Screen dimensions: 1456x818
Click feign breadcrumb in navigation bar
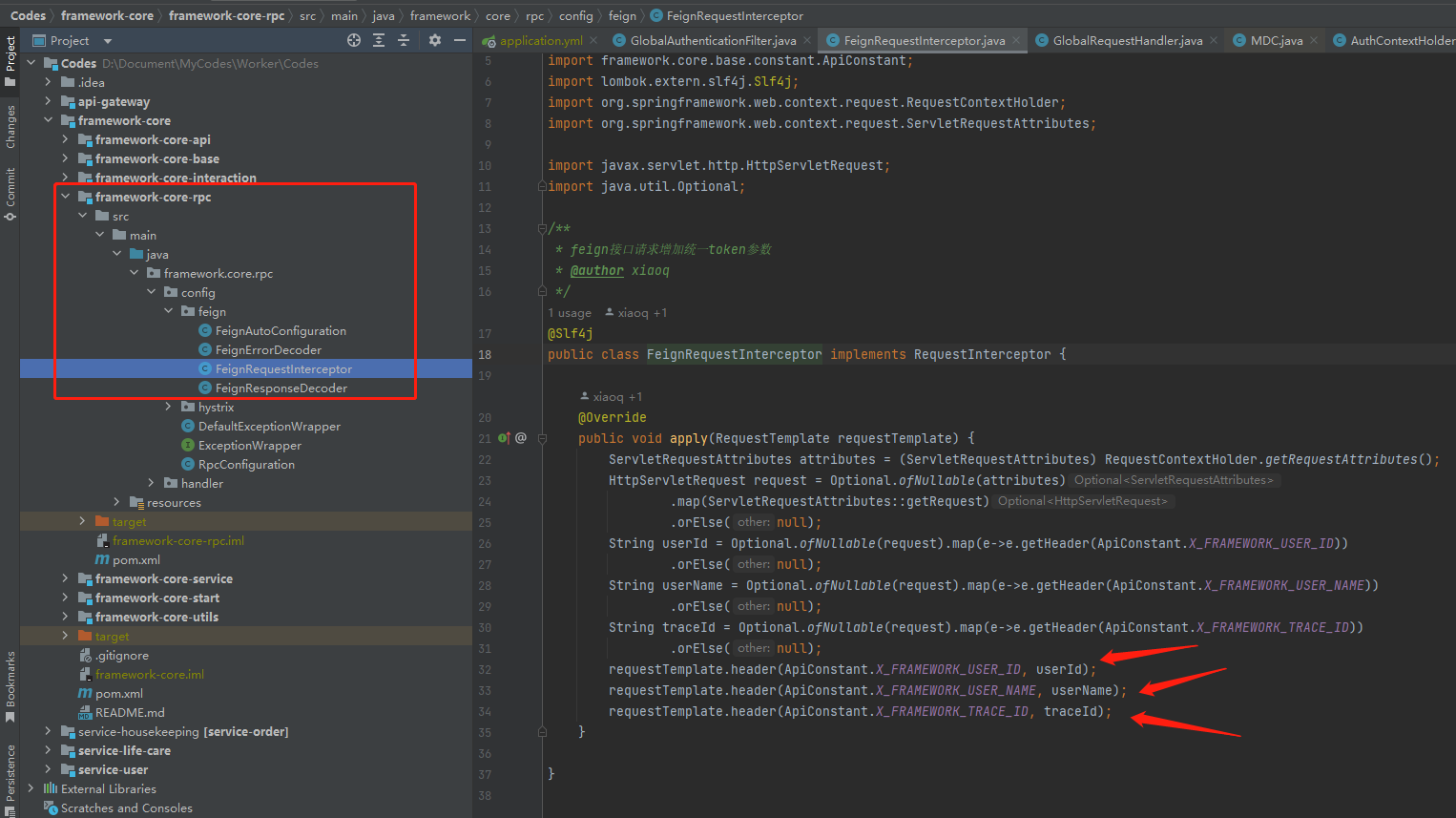(622, 15)
